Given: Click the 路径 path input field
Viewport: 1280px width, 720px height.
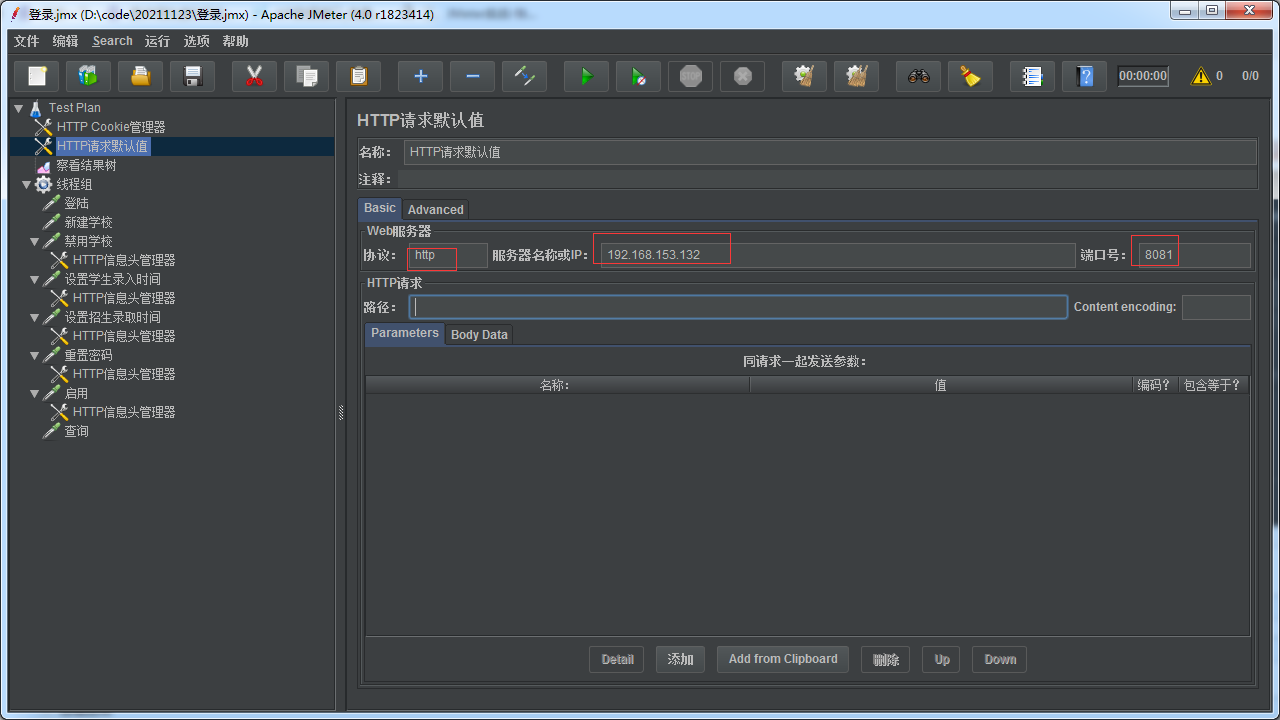Looking at the screenshot, I should (738, 307).
